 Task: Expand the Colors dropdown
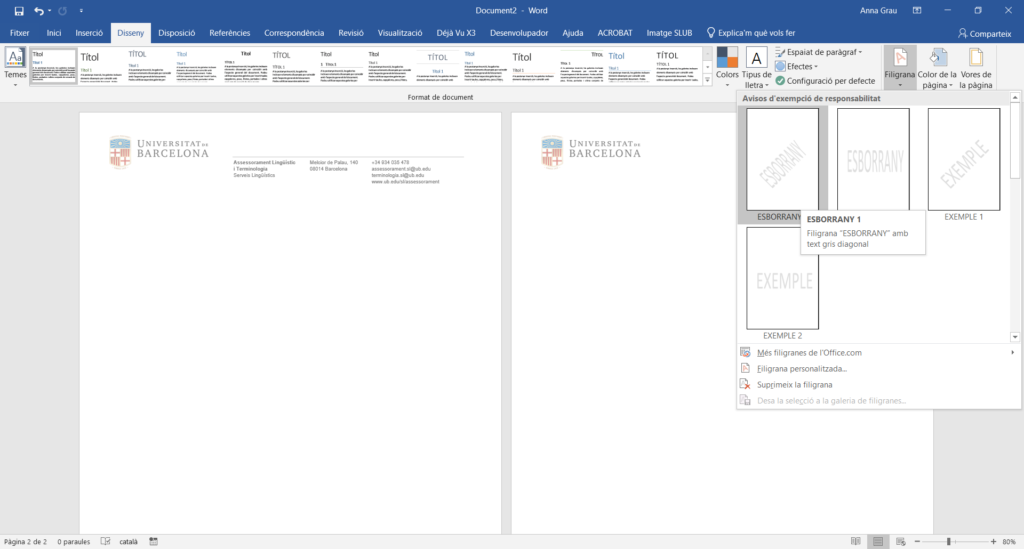(x=727, y=66)
